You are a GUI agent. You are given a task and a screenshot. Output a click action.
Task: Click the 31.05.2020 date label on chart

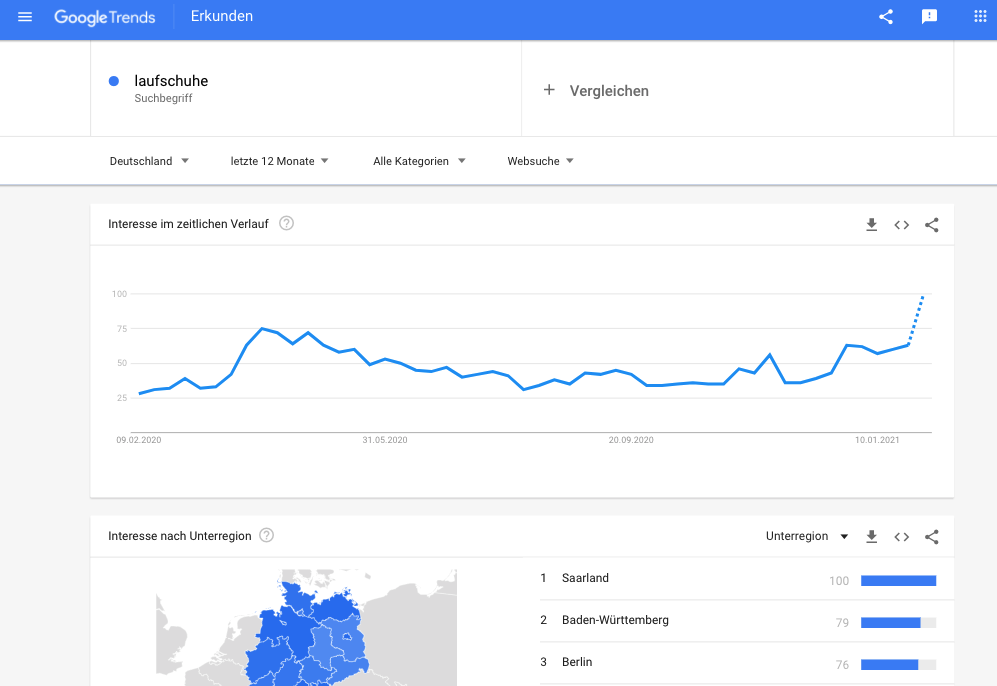(x=385, y=440)
